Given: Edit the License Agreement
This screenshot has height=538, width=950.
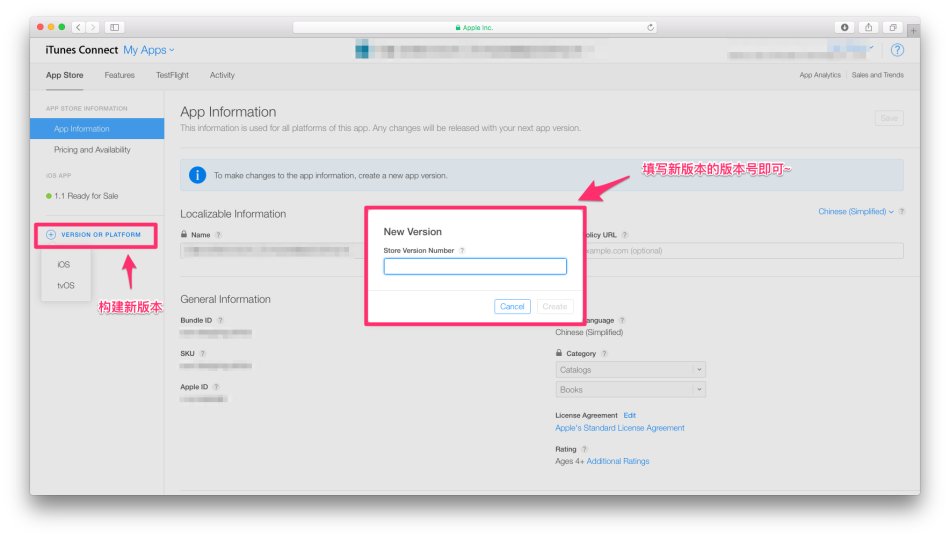Looking at the screenshot, I should pos(629,416).
